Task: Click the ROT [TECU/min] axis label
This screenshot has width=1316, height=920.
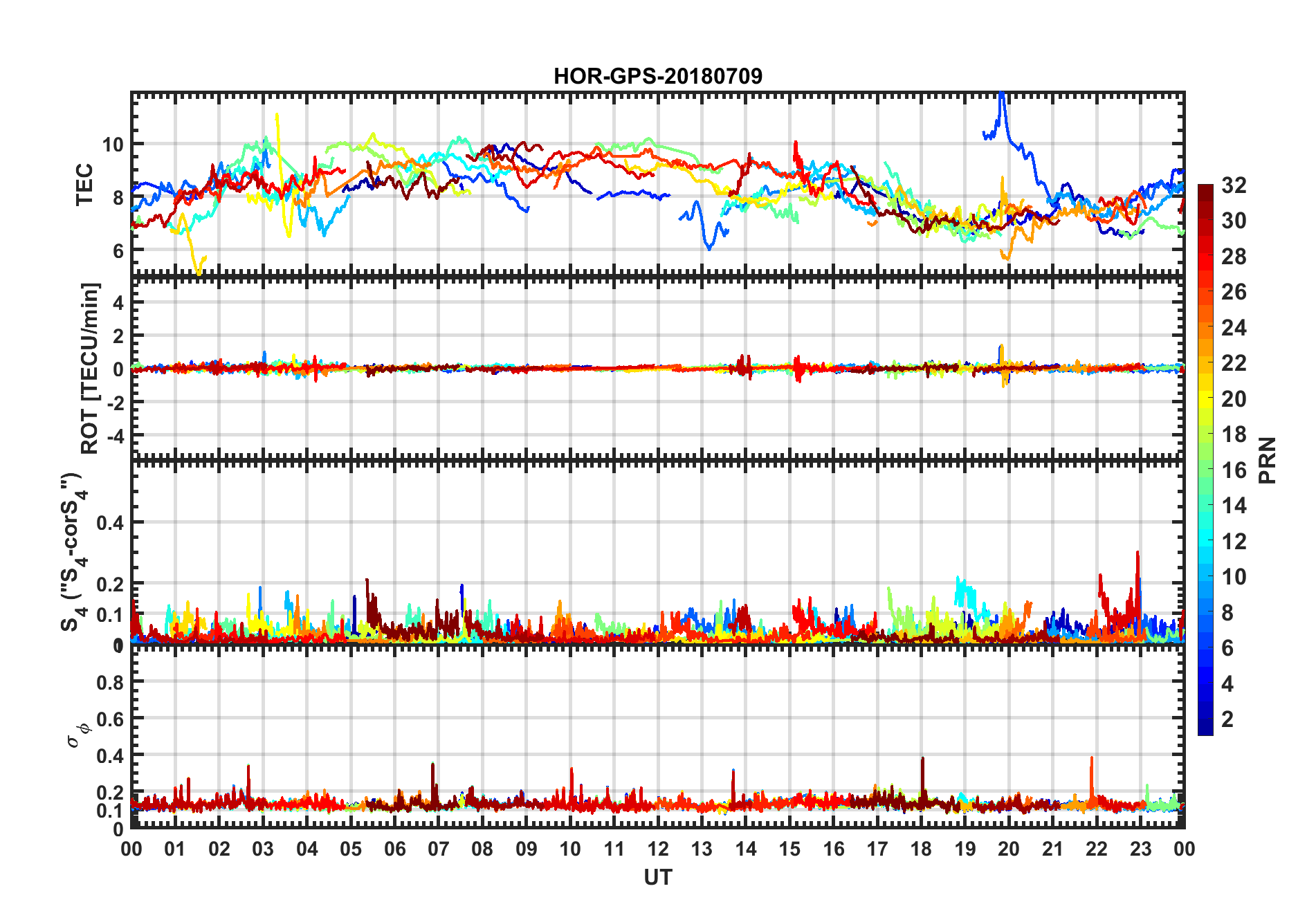Action: coord(90,369)
